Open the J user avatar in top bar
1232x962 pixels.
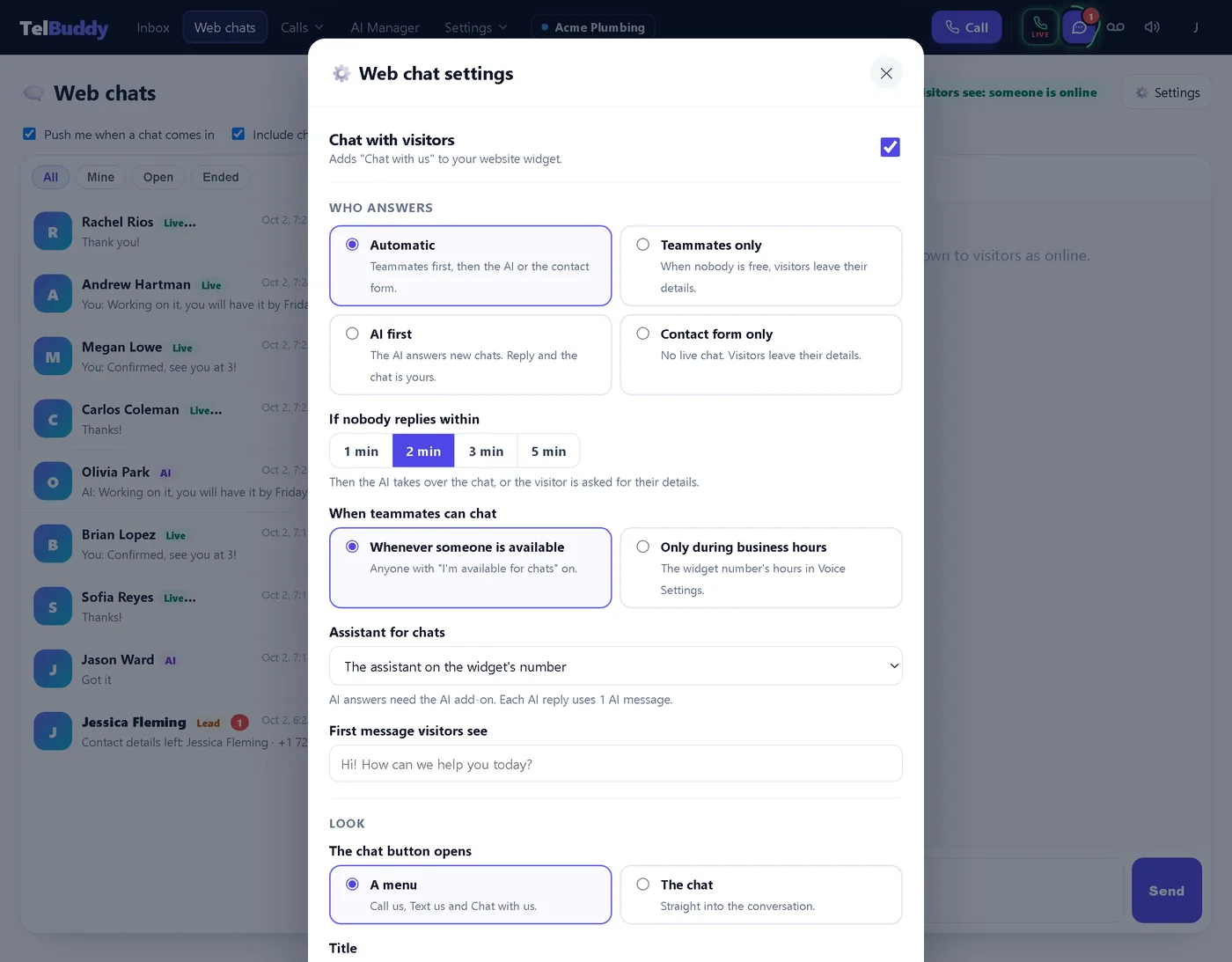click(1195, 27)
